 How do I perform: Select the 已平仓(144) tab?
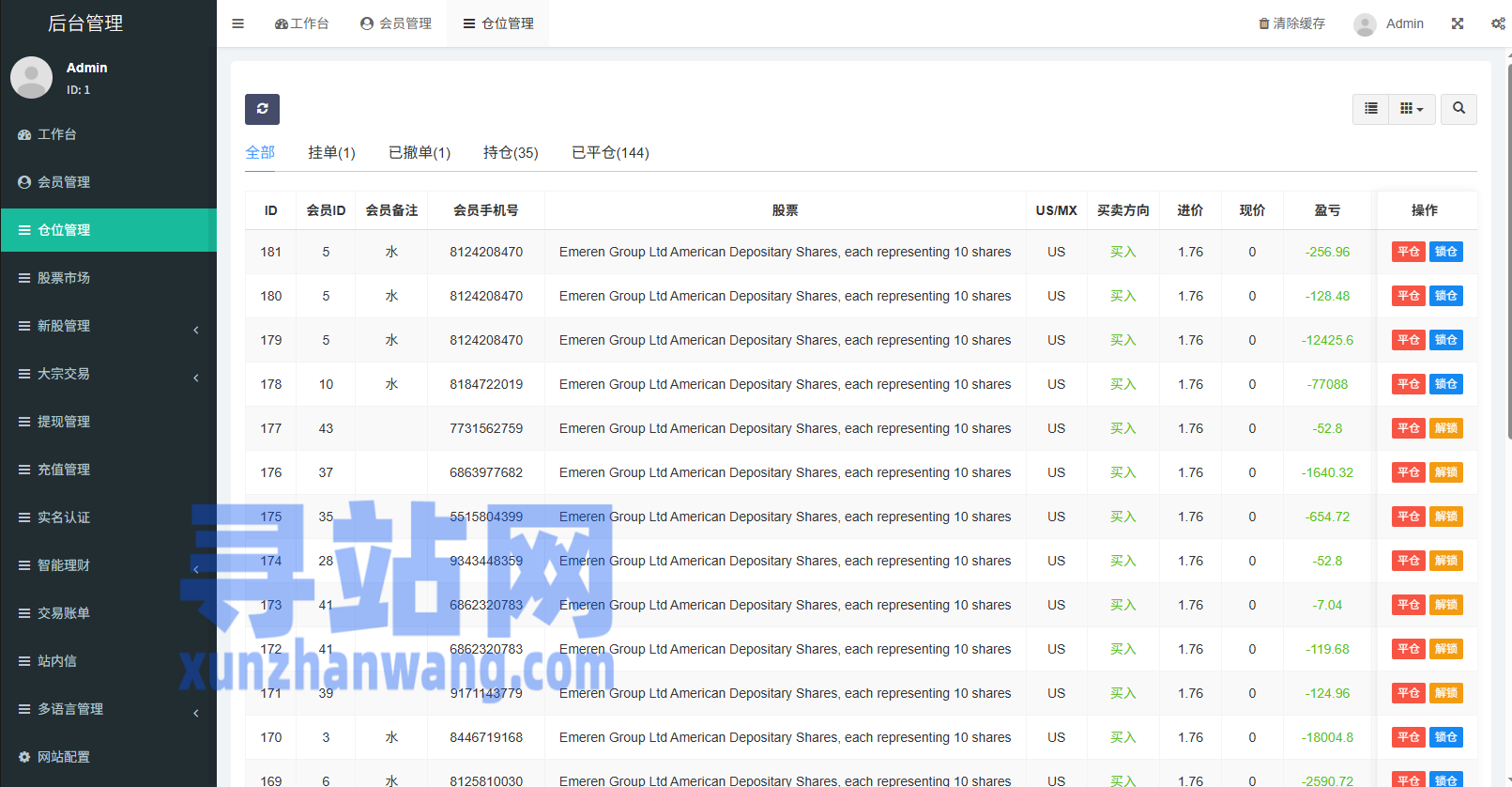610,152
